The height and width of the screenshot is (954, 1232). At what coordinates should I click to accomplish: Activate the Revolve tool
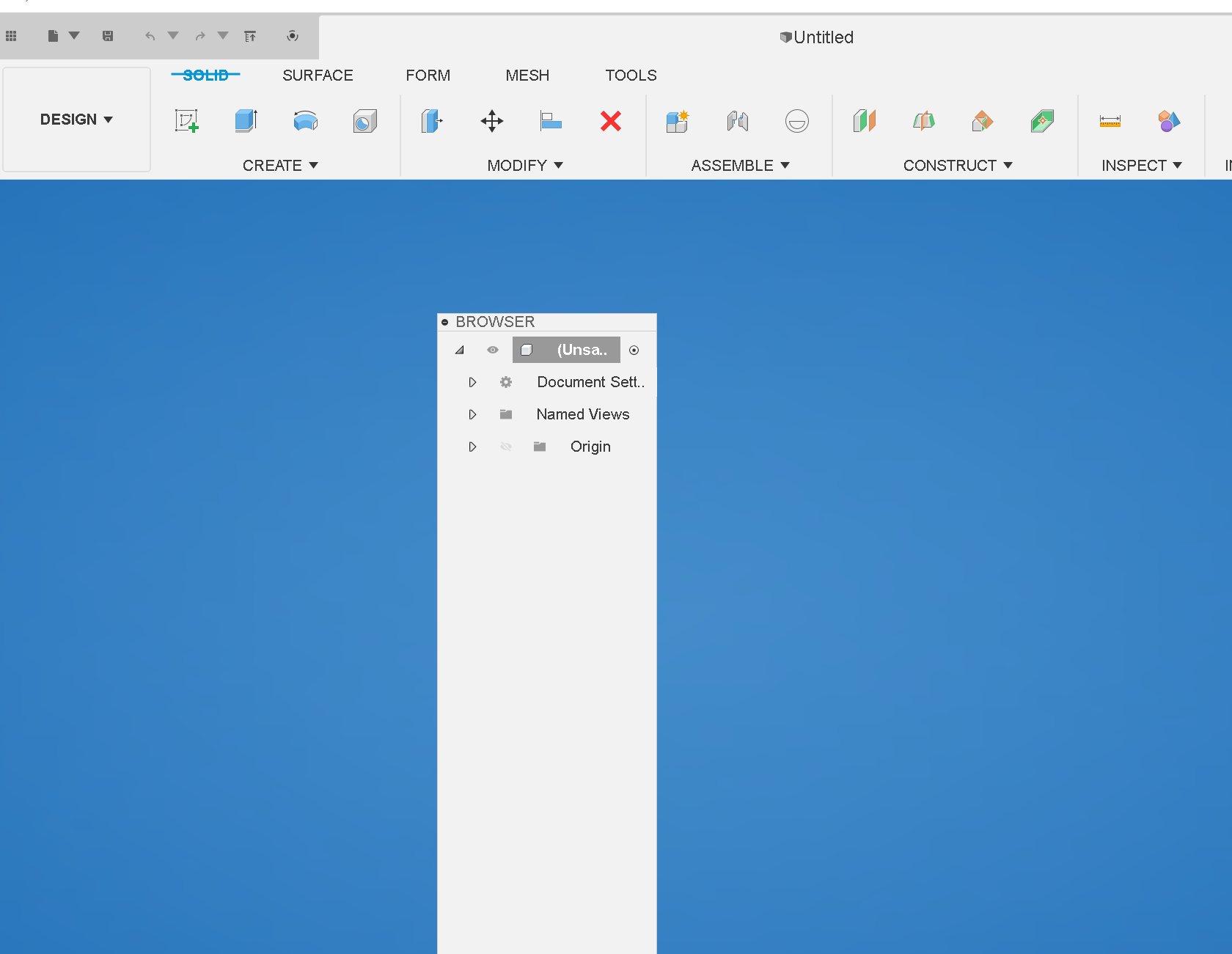(305, 121)
